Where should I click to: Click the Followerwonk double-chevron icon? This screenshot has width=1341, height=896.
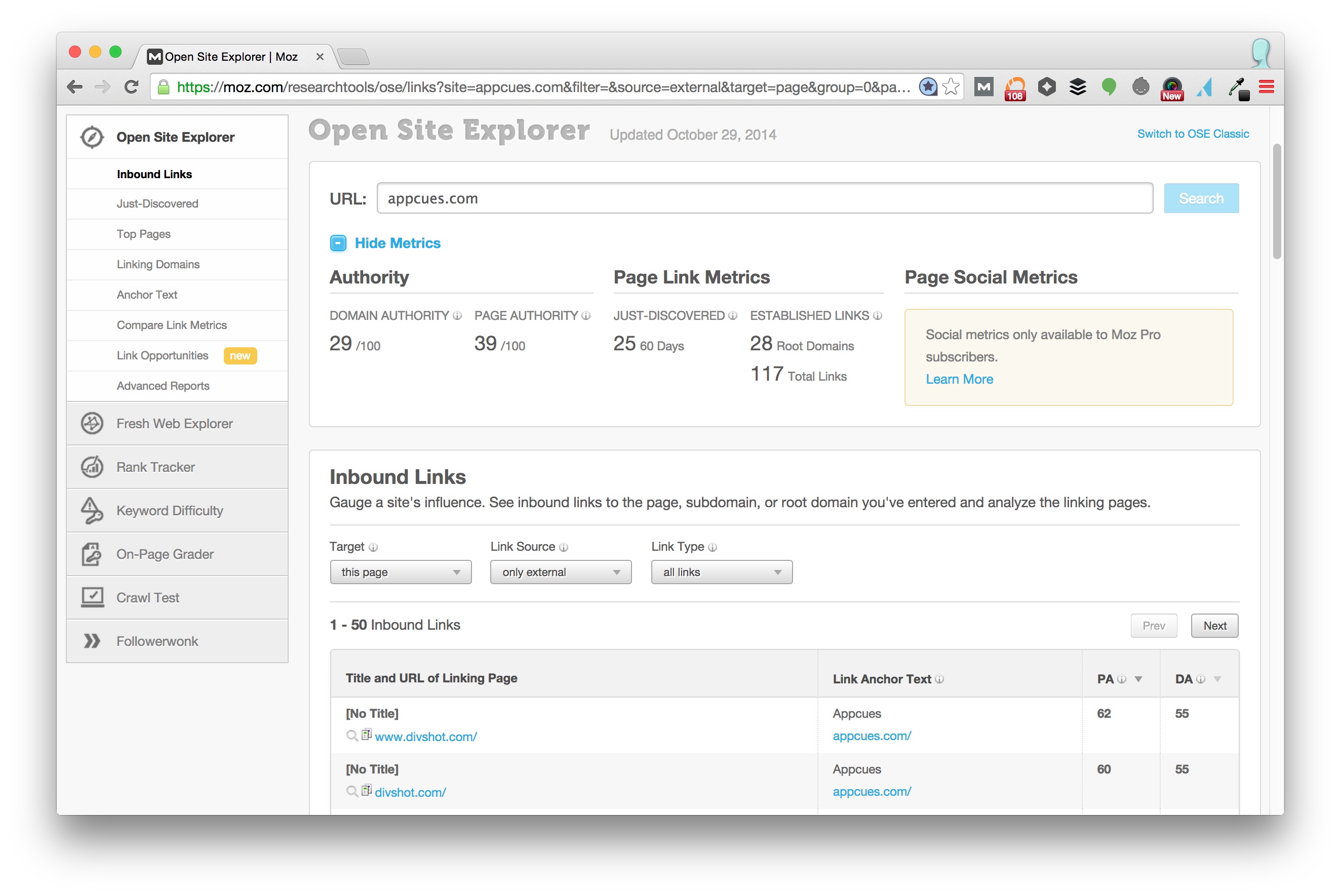92,640
